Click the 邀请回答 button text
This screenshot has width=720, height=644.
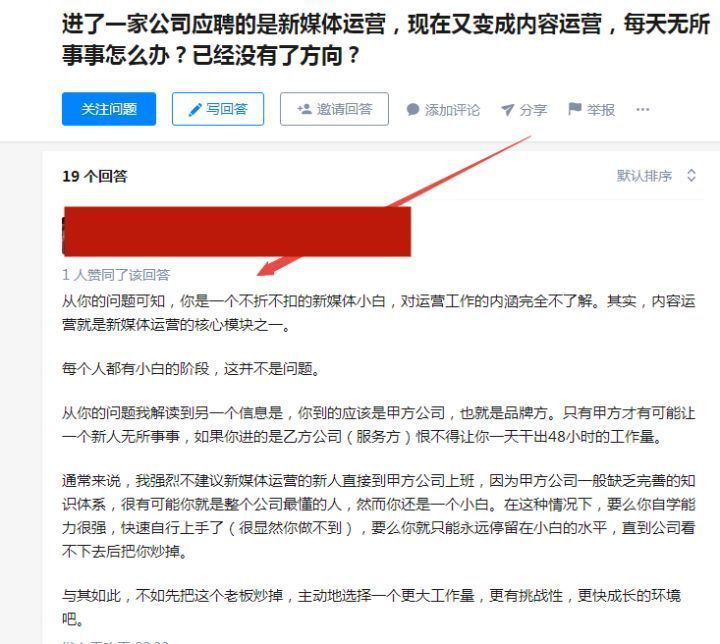pos(344,109)
